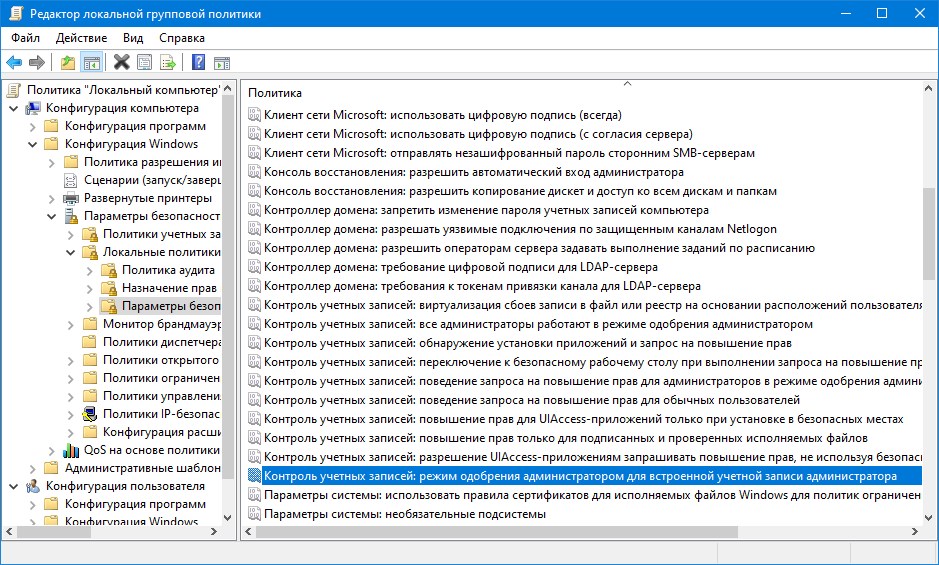The image size is (939, 565).
Task: Expand the first 'Конфигурация программ' node under 'Конфигурация компьютера'
Action: click(32, 126)
